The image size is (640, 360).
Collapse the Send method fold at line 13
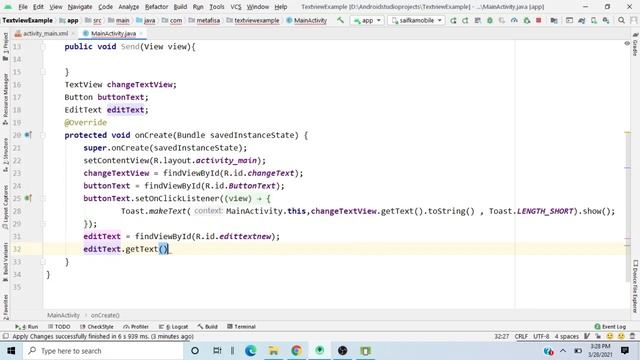43,47
